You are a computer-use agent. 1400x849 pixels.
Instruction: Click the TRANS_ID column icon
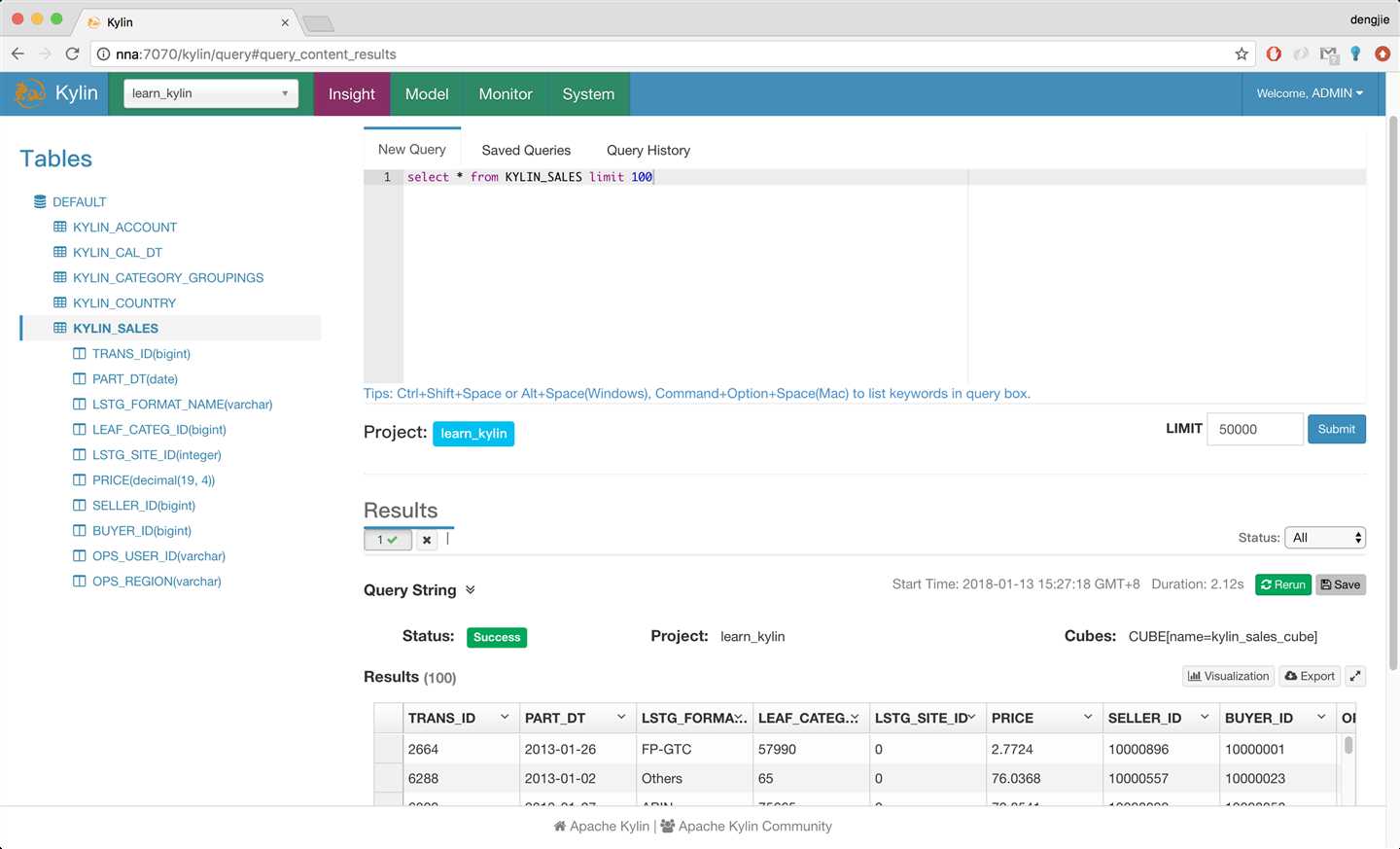tap(80, 353)
